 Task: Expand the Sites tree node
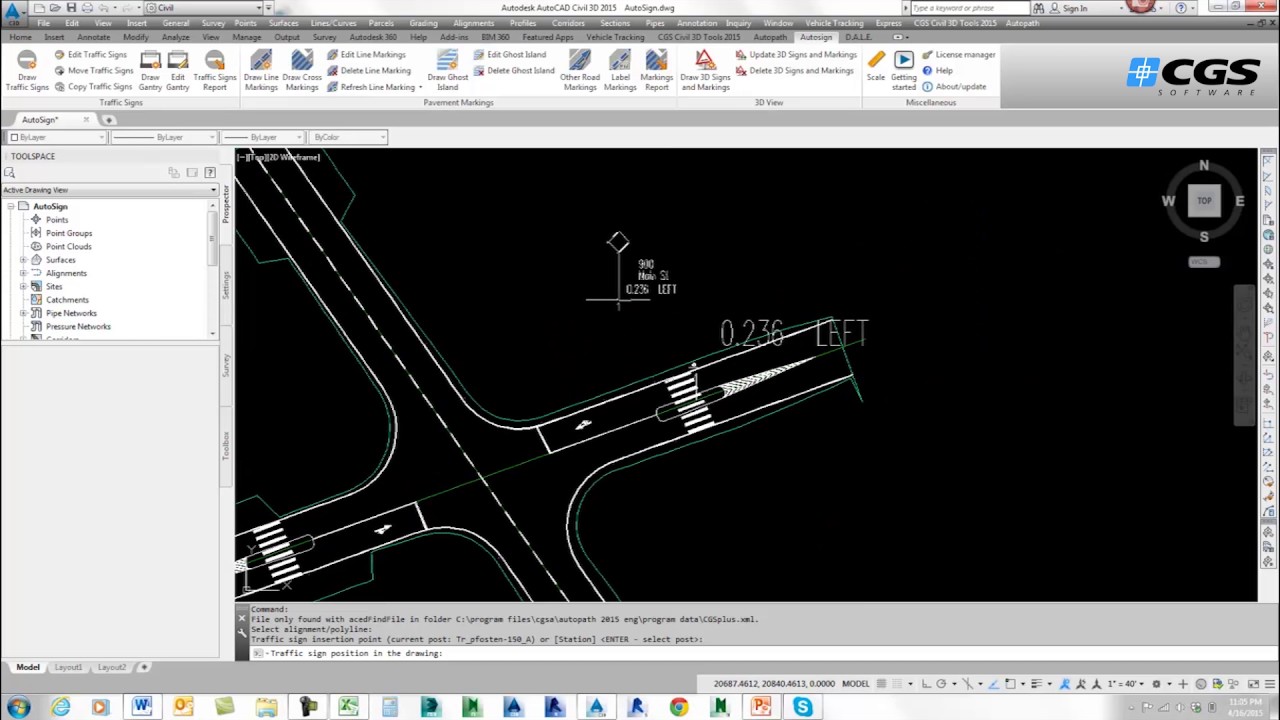click(23, 287)
